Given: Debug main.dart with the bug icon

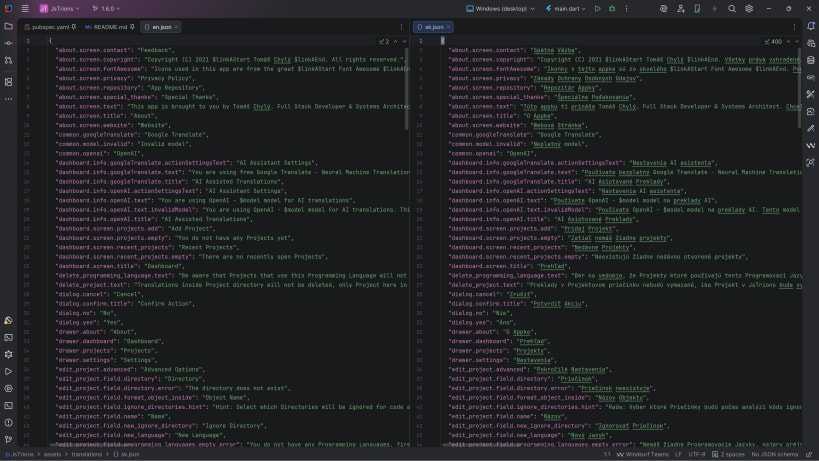Looking at the screenshot, I should click(x=612, y=8).
